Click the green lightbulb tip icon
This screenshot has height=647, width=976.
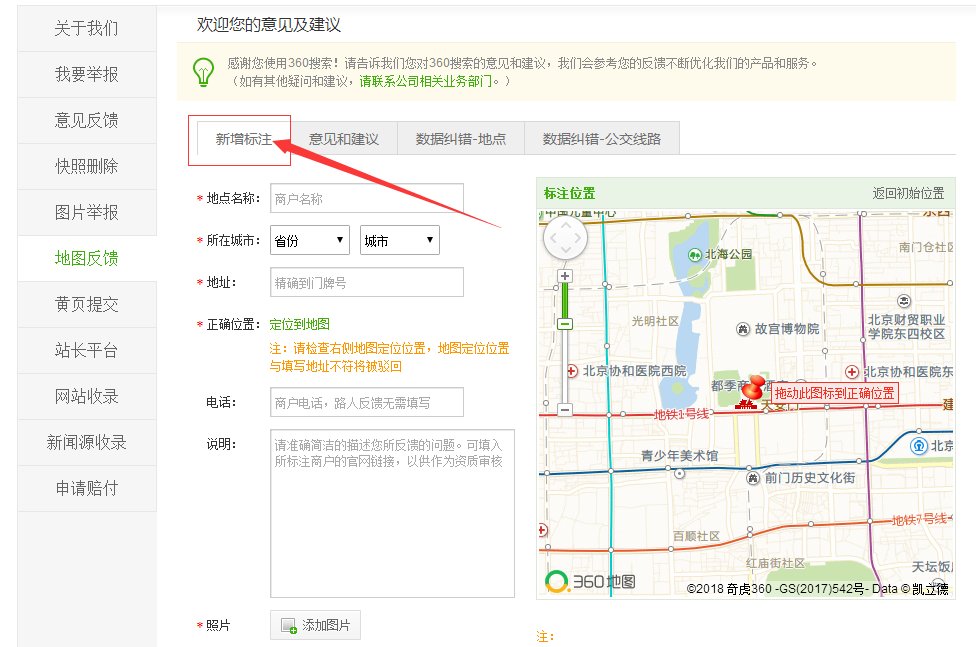coord(203,72)
